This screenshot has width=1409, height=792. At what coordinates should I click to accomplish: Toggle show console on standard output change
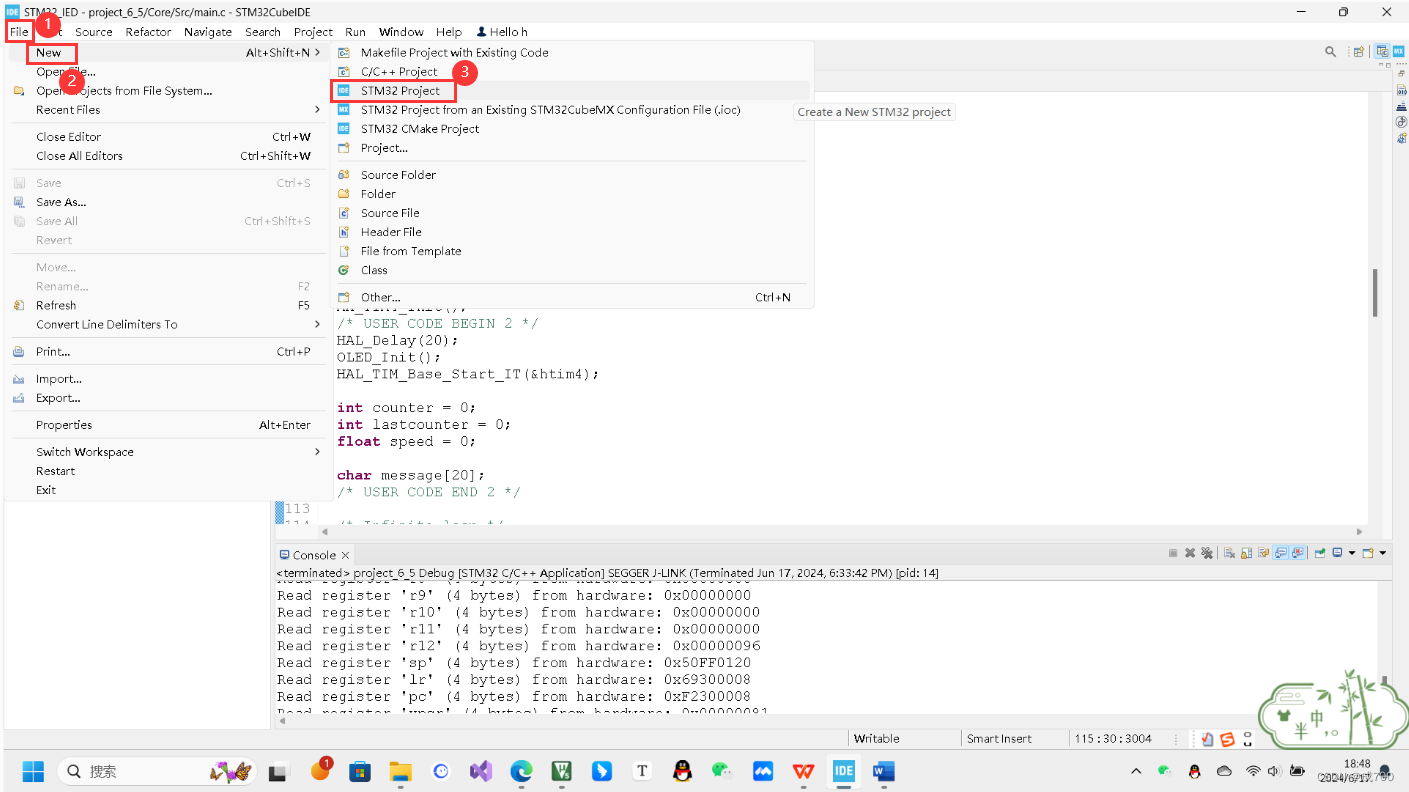pyautogui.click(x=1280, y=553)
